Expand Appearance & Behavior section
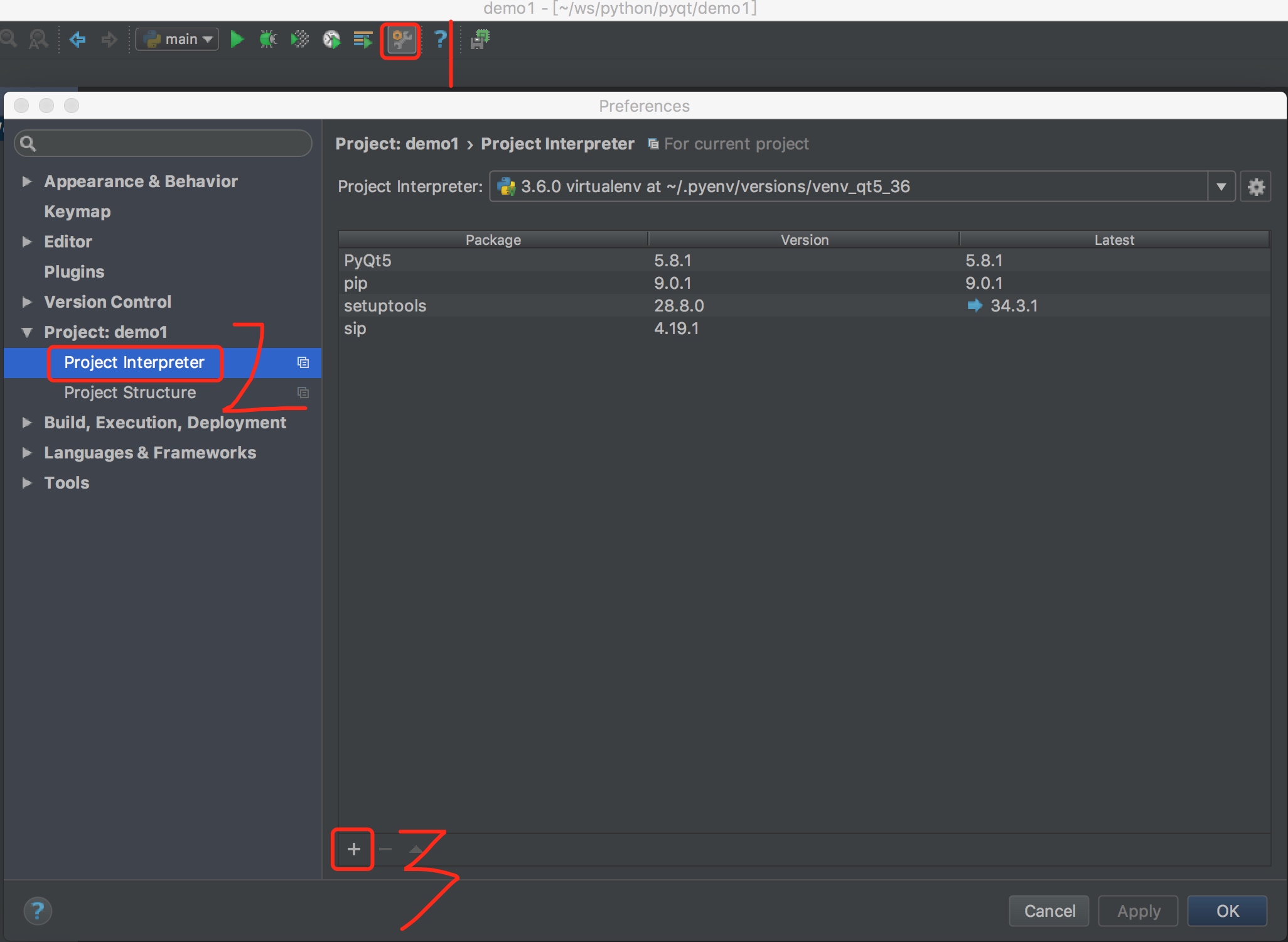This screenshot has height=942, width=1288. click(27, 181)
